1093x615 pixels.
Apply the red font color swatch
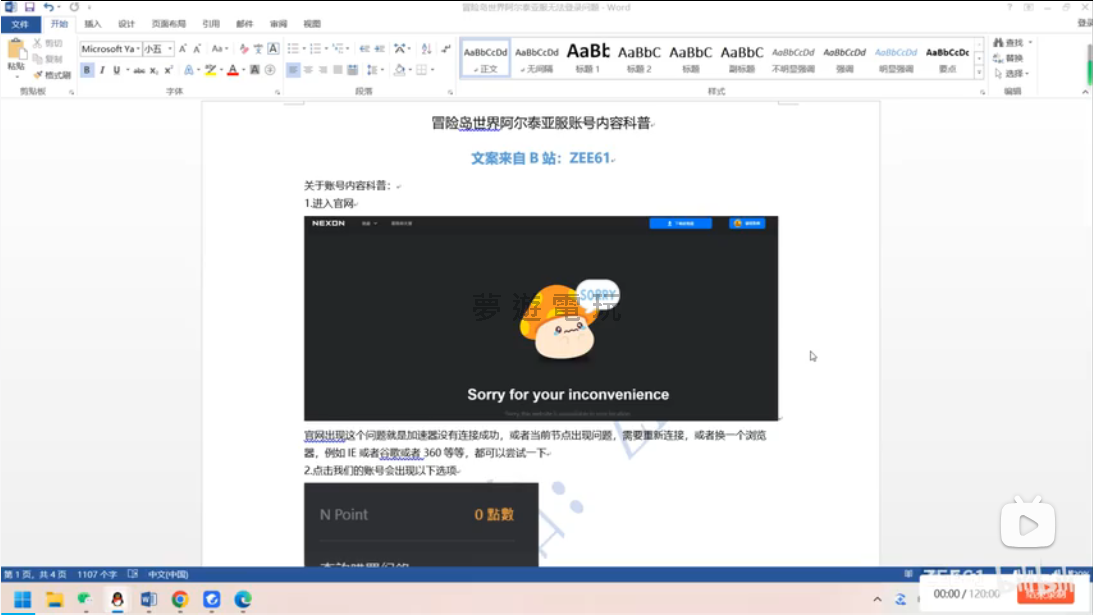(232, 70)
